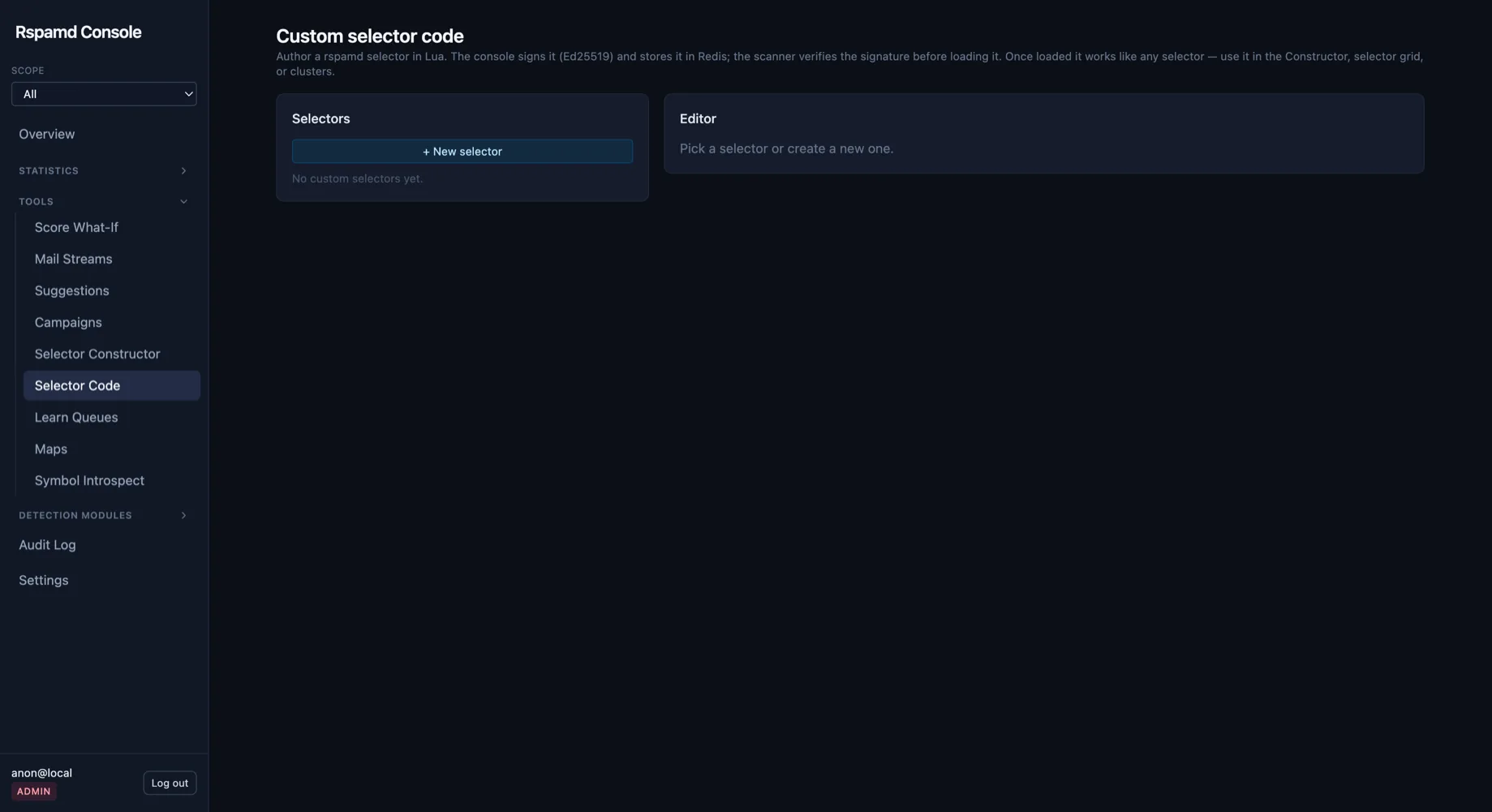Click 'Pick a selector or create a new one.'
Image resolution: width=1492 pixels, height=812 pixels.
pos(786,149)
